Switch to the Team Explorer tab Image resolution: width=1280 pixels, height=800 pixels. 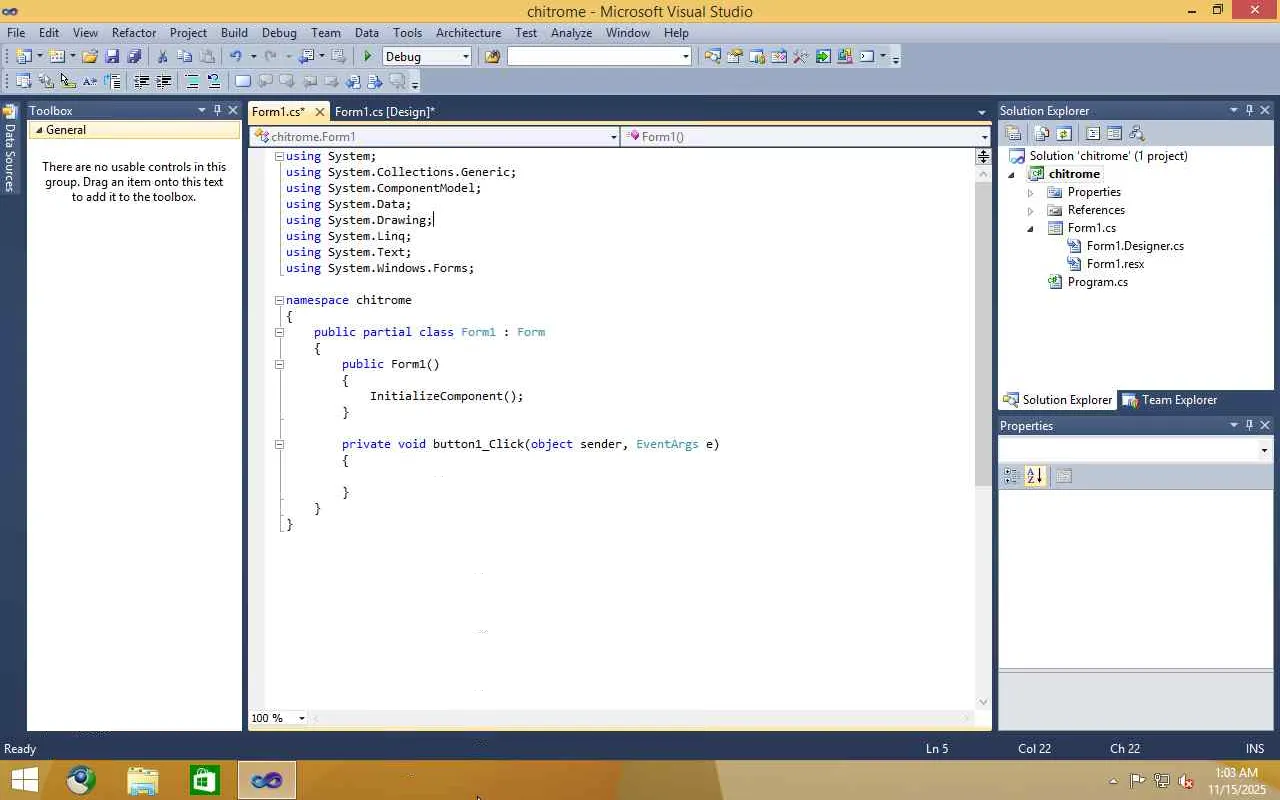[1169, 400]
